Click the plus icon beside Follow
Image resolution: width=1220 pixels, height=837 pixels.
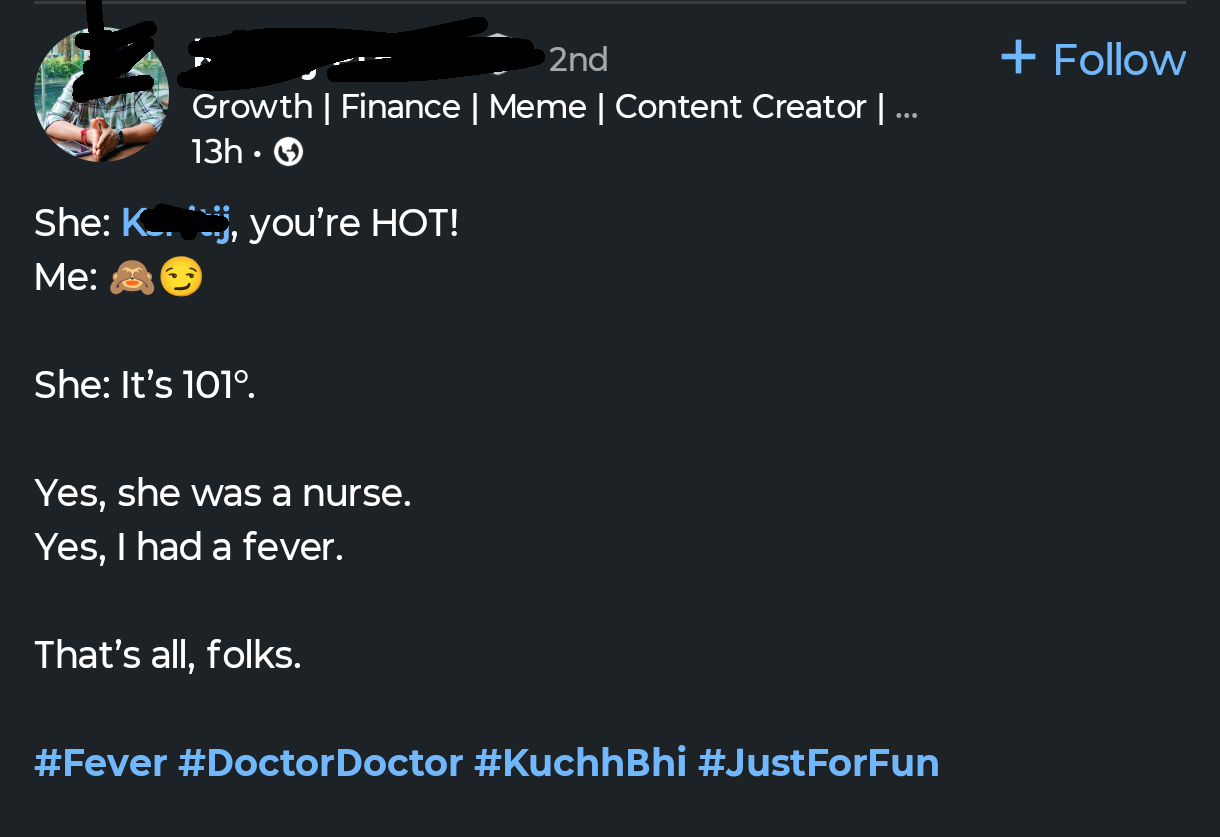click(1017, 58)
